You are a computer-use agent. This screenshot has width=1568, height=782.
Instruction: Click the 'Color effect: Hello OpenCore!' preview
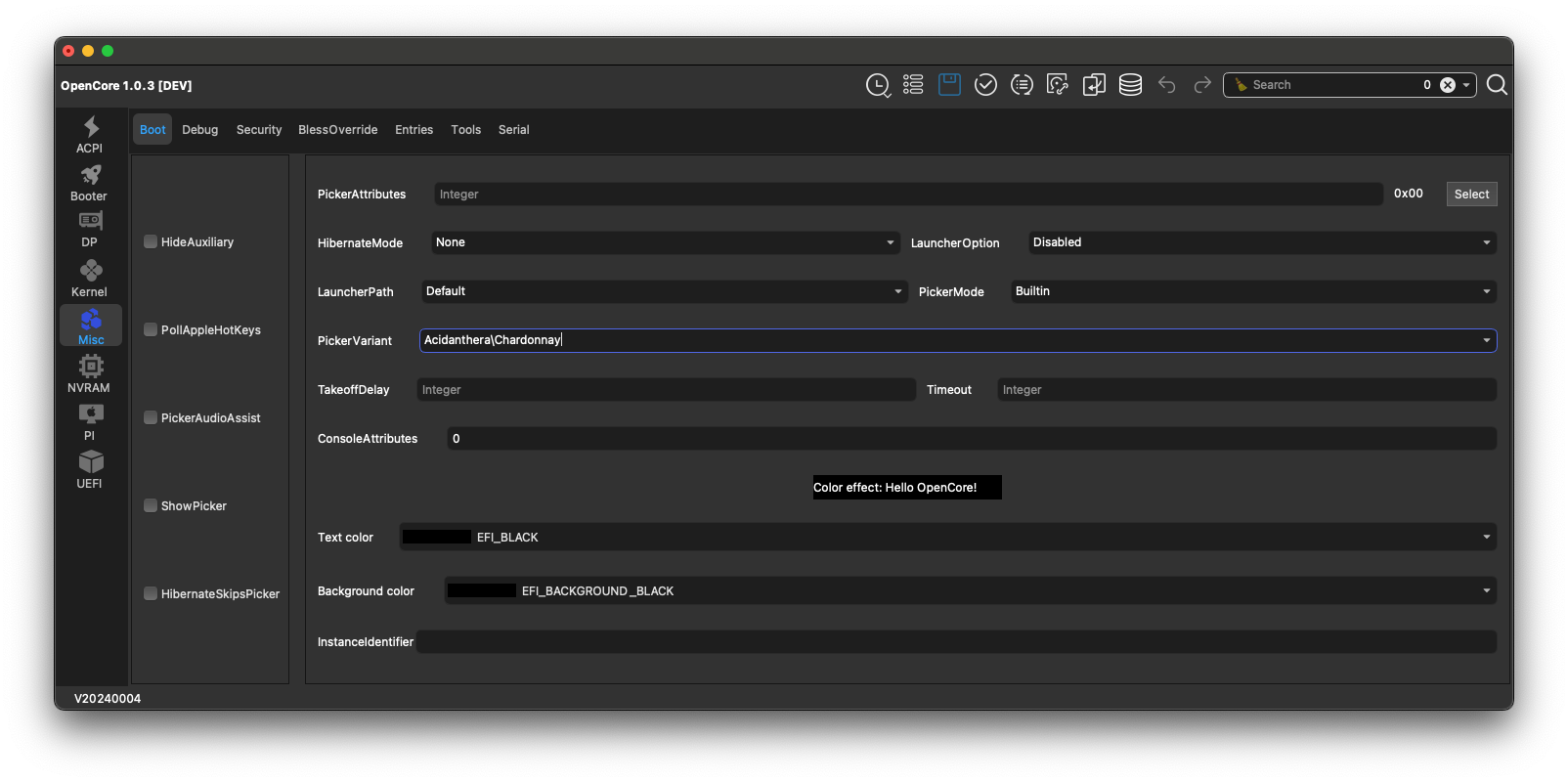click(907, 487)
